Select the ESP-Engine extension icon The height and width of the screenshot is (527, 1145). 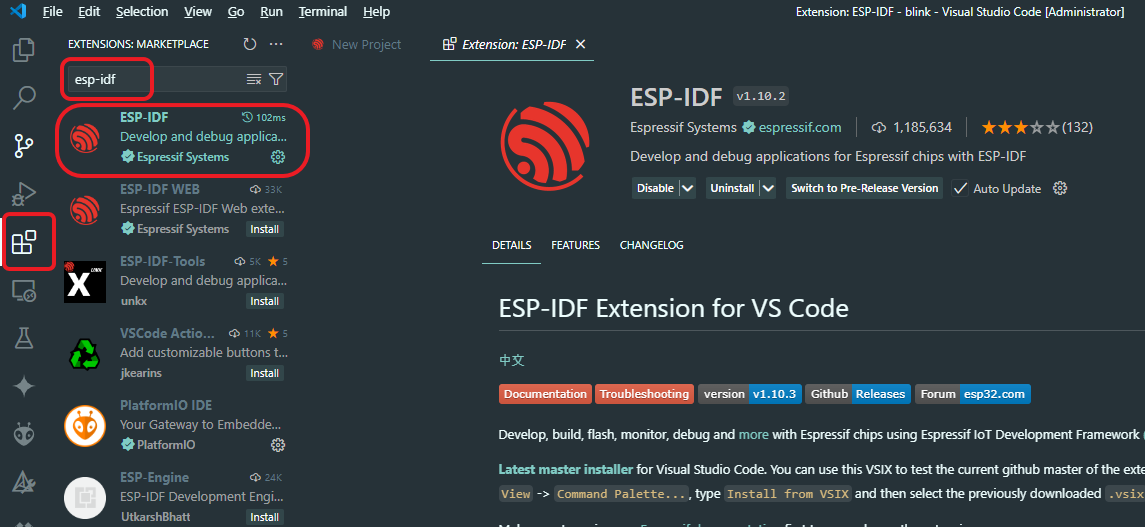point(85,498)
